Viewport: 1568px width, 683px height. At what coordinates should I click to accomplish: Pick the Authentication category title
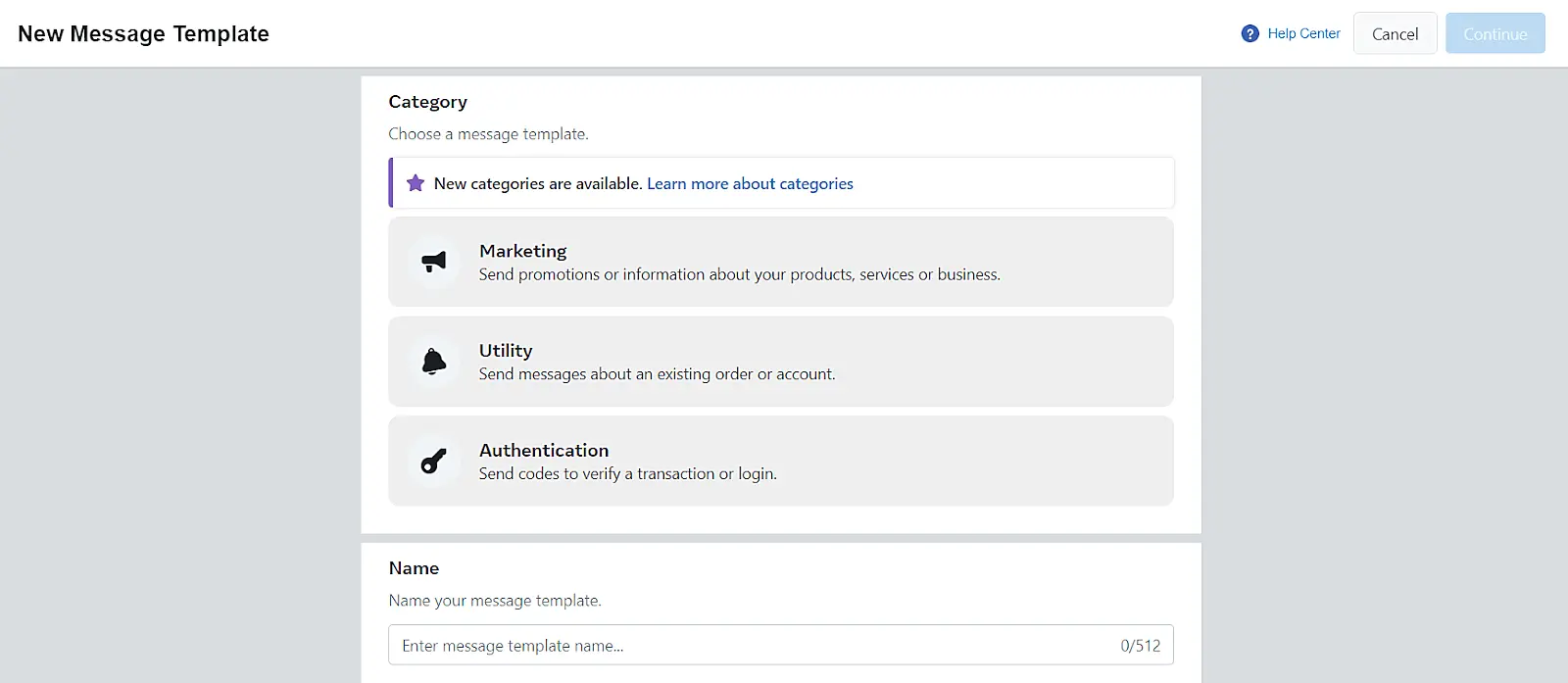544,451
